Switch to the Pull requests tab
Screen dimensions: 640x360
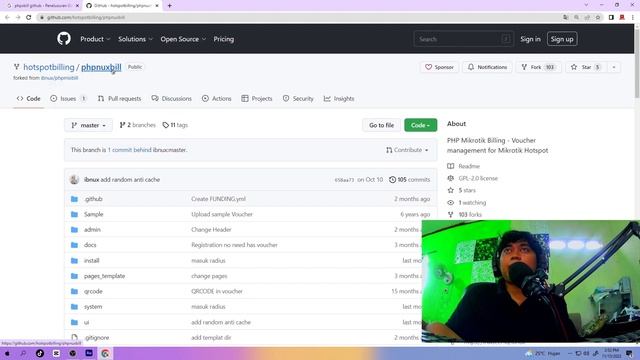[119, 99]
